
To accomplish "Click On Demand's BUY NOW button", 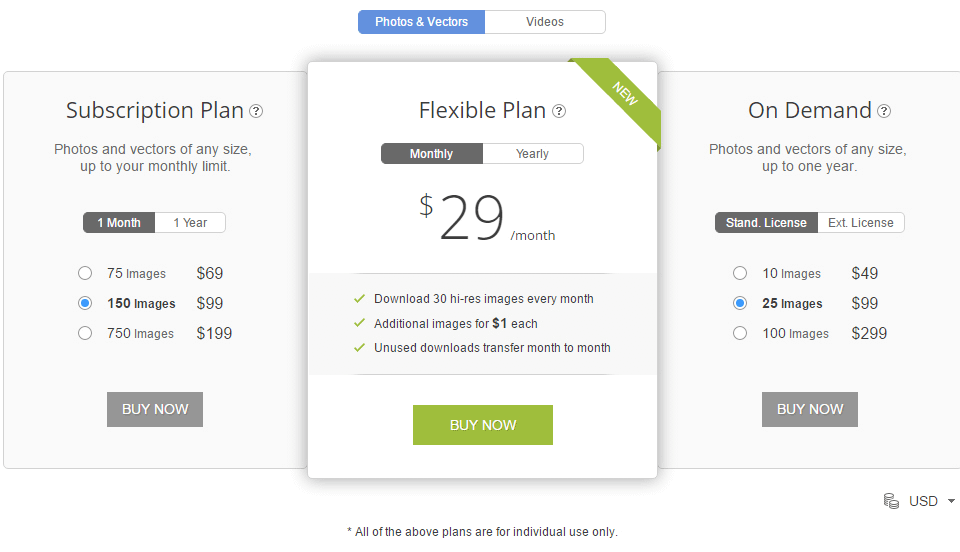I will (810, 409).
